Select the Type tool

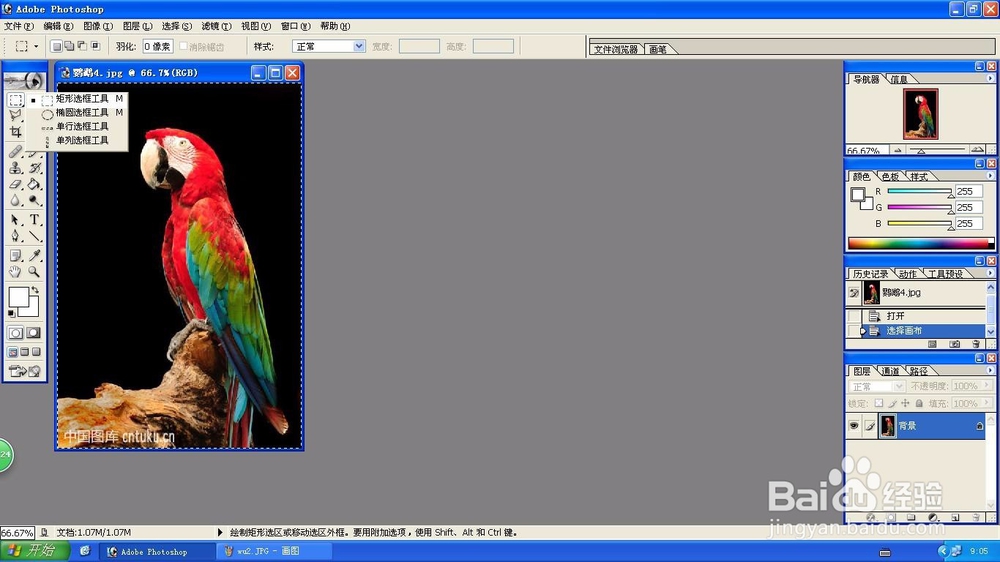[34, 220]
